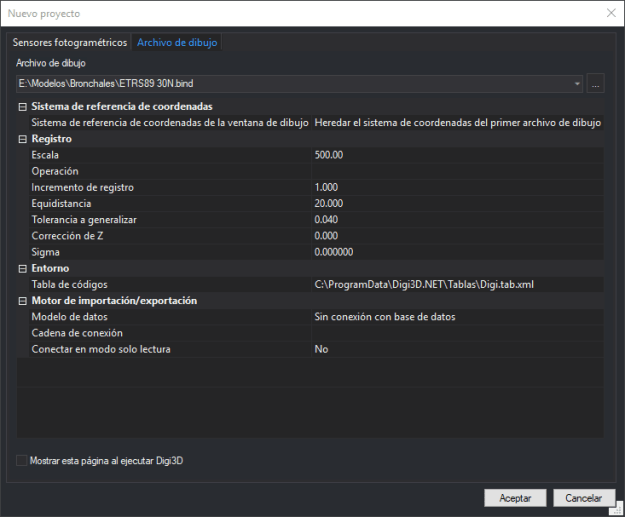Collapse the Entorno section
625x517 pixels.
(22, 269)
